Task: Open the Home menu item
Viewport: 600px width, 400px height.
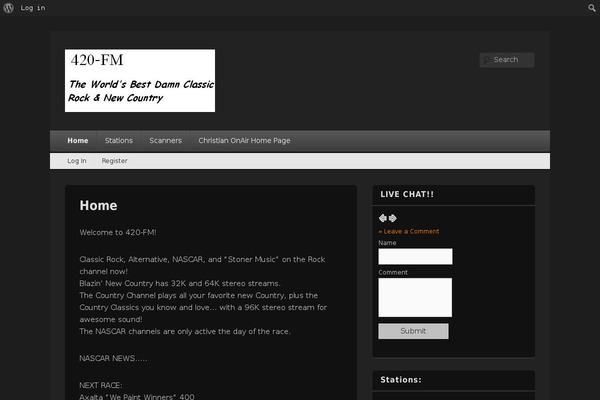Action: (x=78, y=140)
